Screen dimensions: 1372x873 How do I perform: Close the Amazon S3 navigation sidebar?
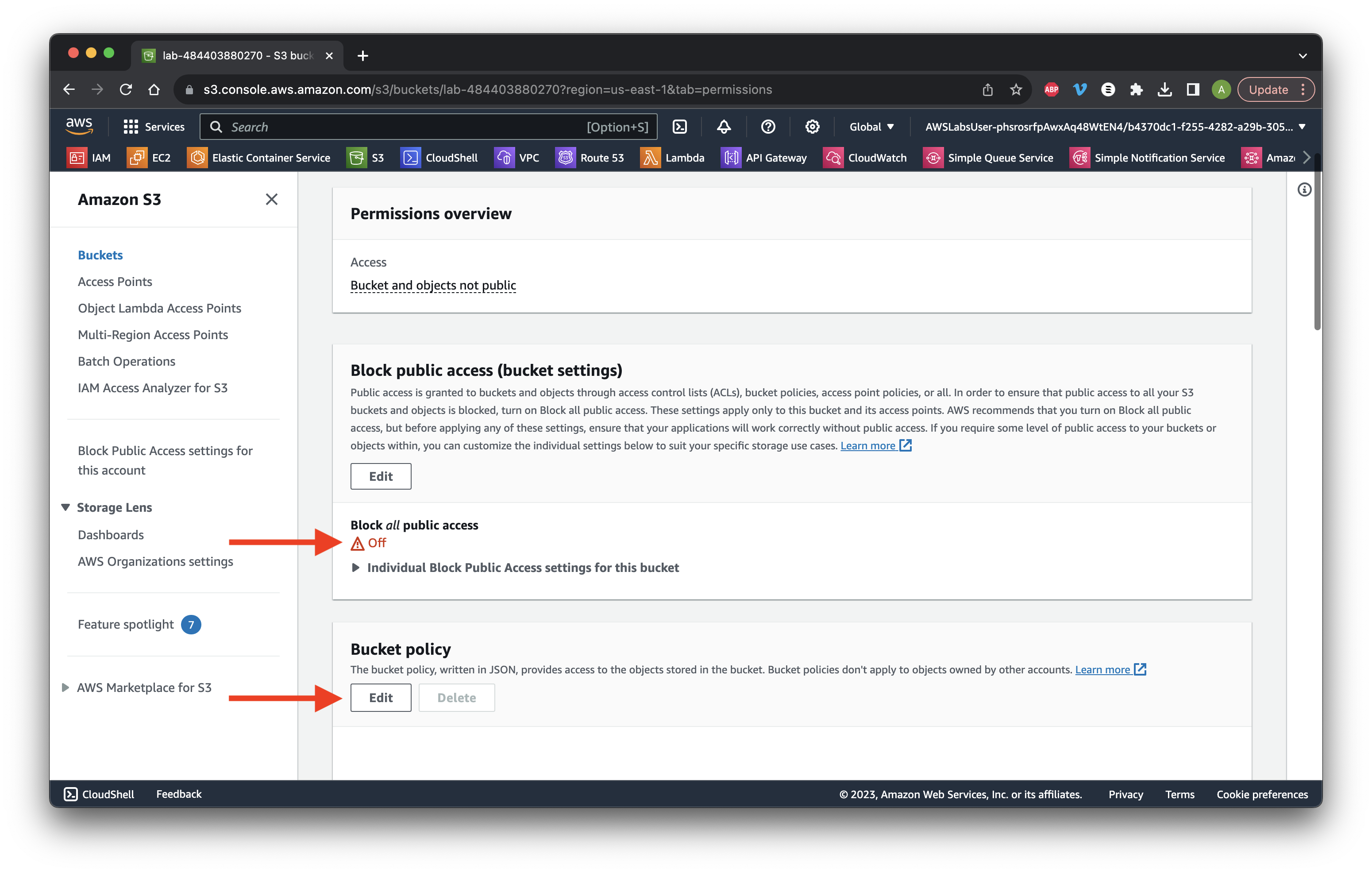pyautogui.click(x=271, y=199)
